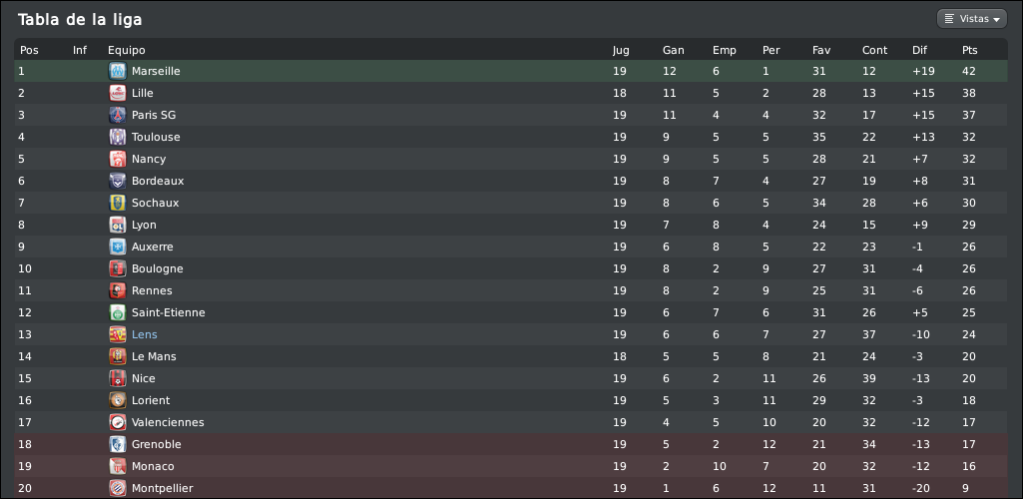Sort table by Dif column header
This screenshot has height=499, width=1023.
tap(919, 50)
